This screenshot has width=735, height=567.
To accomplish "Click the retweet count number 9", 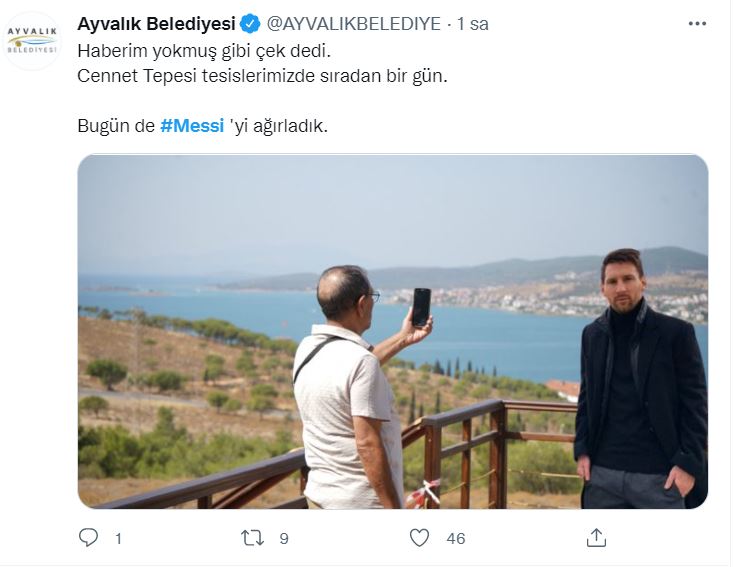I will pyautogui.click(x=284, y=539).
